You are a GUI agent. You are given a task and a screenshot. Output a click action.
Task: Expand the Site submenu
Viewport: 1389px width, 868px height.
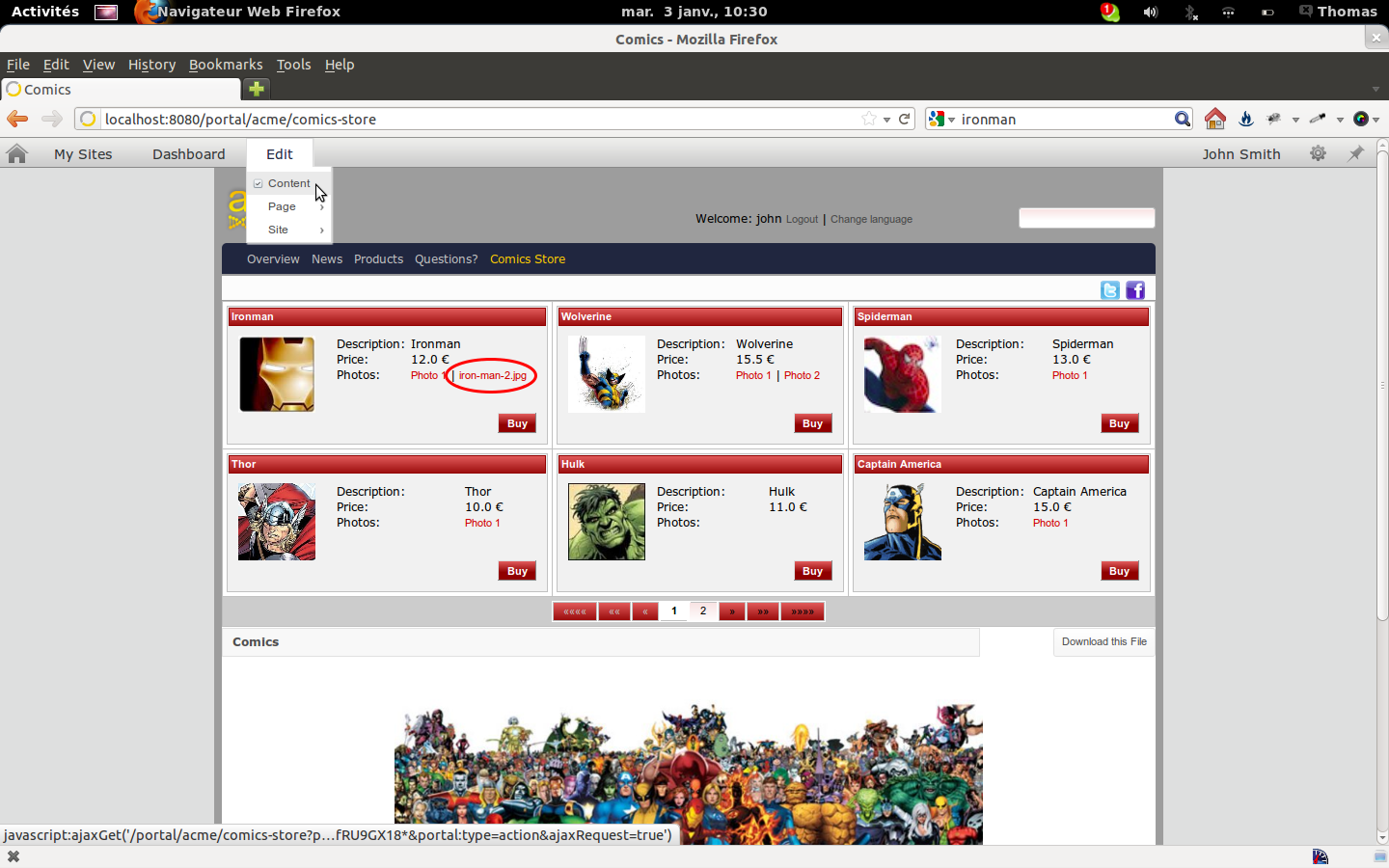(x=288, y=230)
